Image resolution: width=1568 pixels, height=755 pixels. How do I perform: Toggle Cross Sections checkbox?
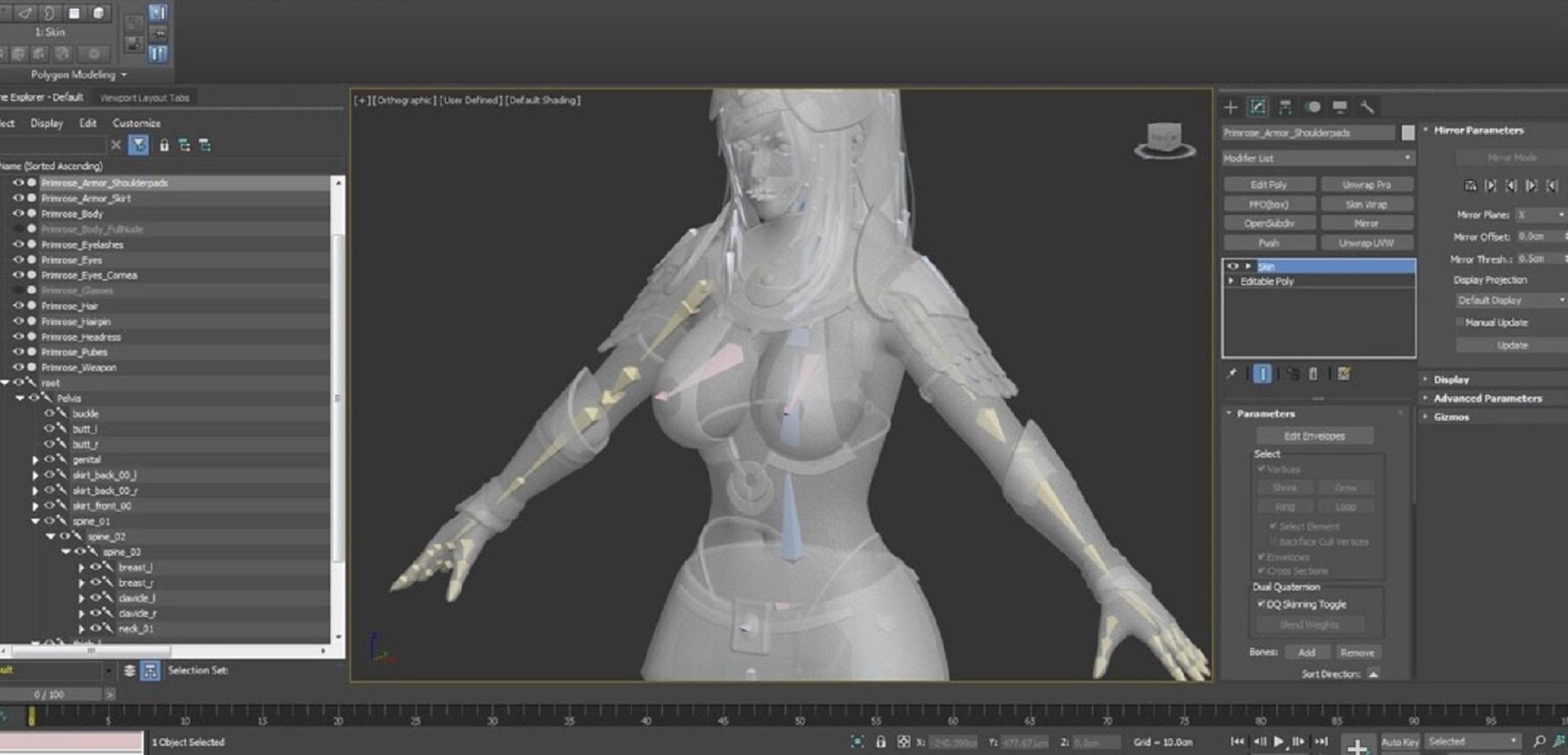click(1262, 571)
